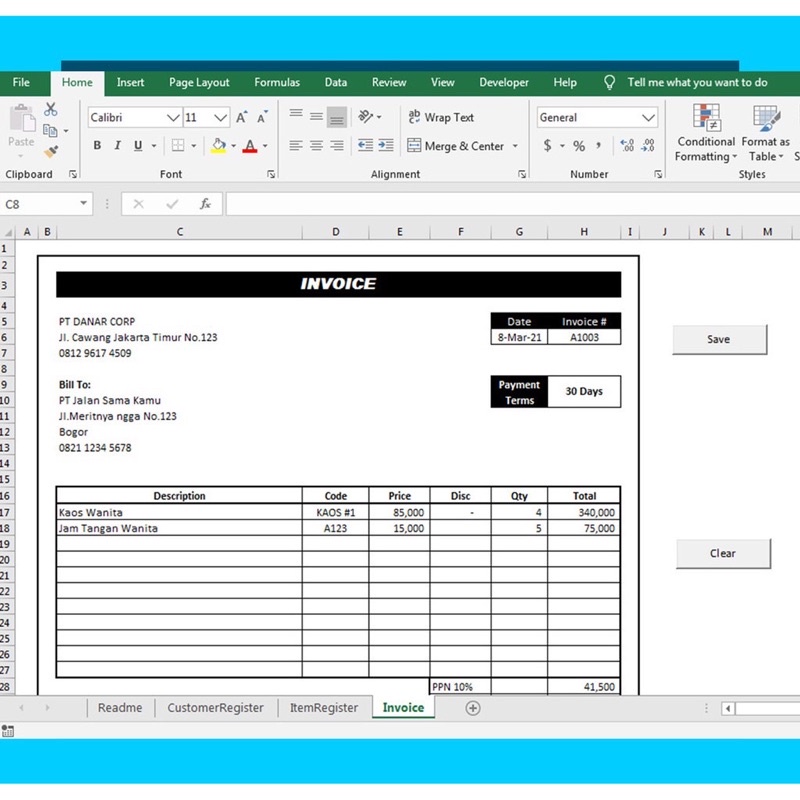This screenshot has height=800, width=800.
Task: Open the Name Box dropdown arrow
Action: pos(83,204)
